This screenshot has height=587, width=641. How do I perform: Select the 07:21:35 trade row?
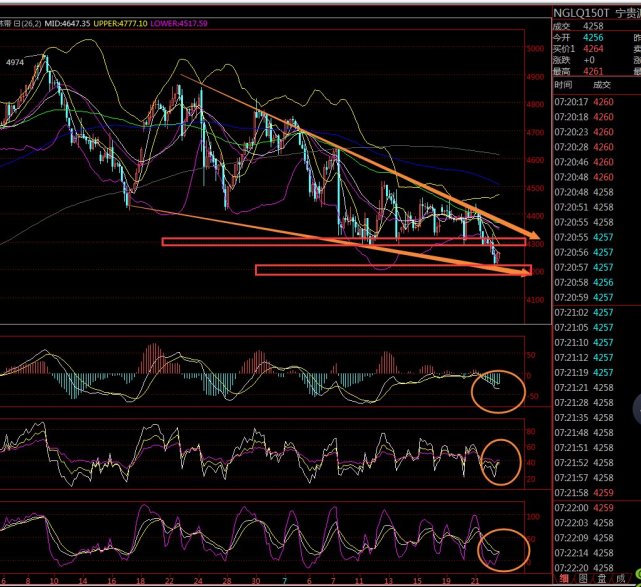[584, 418]
